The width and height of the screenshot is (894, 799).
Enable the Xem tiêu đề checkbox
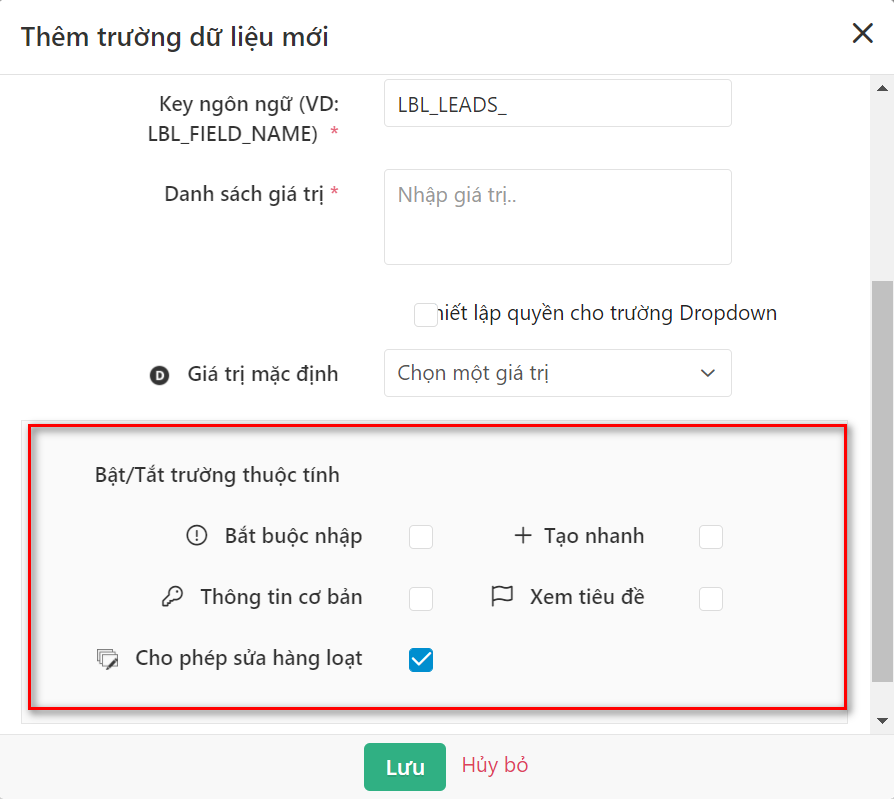coord(710,598)
